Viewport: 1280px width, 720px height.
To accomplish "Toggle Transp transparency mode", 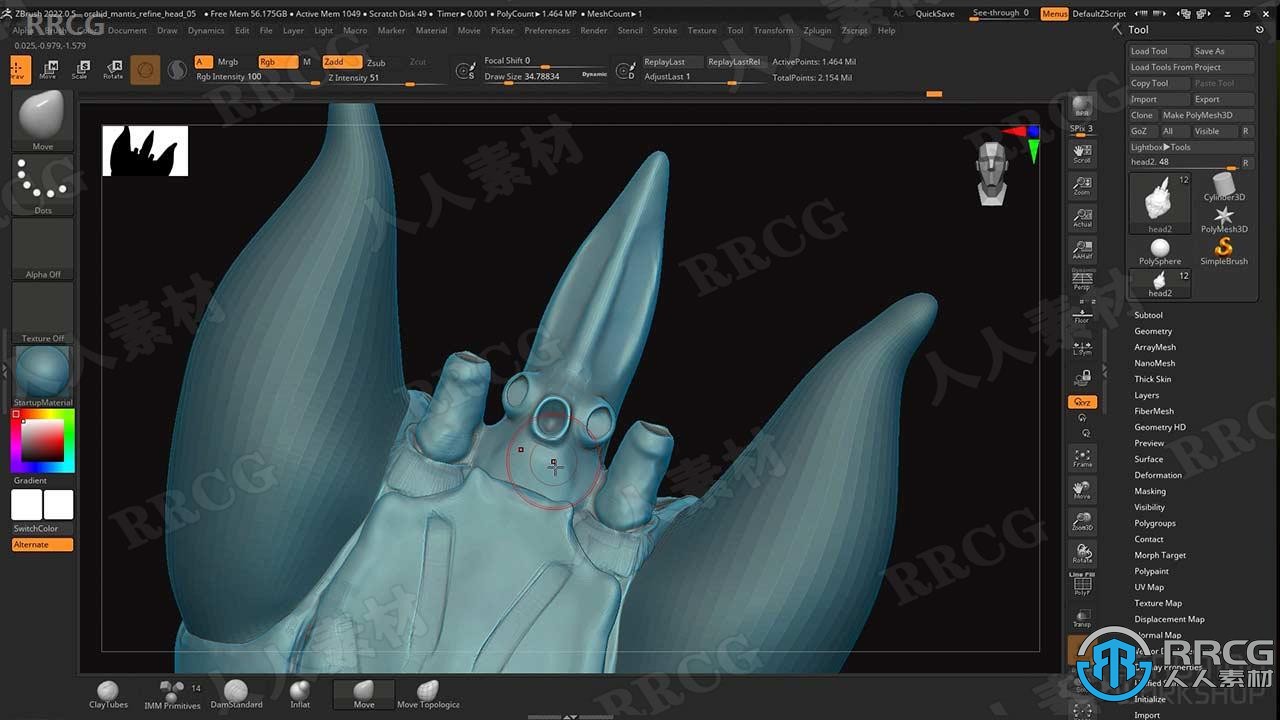I will [x=1082, y=618].
